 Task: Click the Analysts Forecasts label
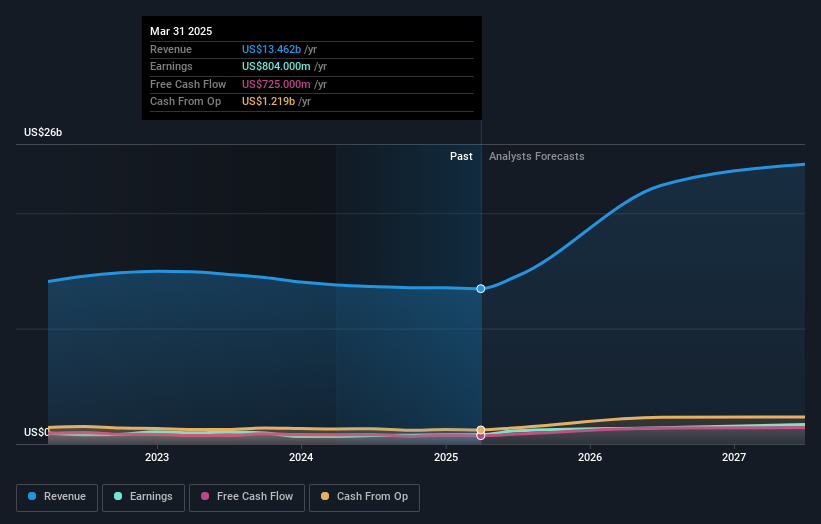537,156
